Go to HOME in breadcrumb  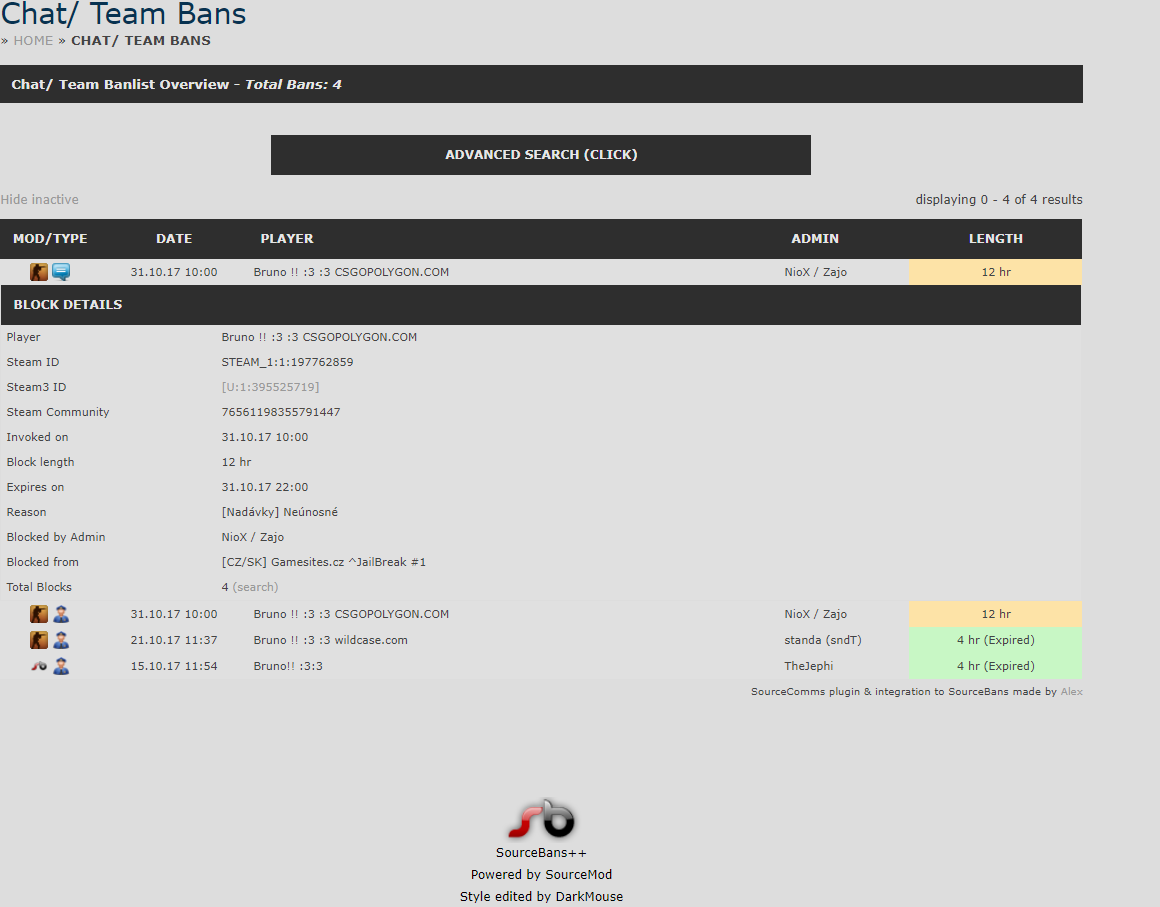[33, 41]
